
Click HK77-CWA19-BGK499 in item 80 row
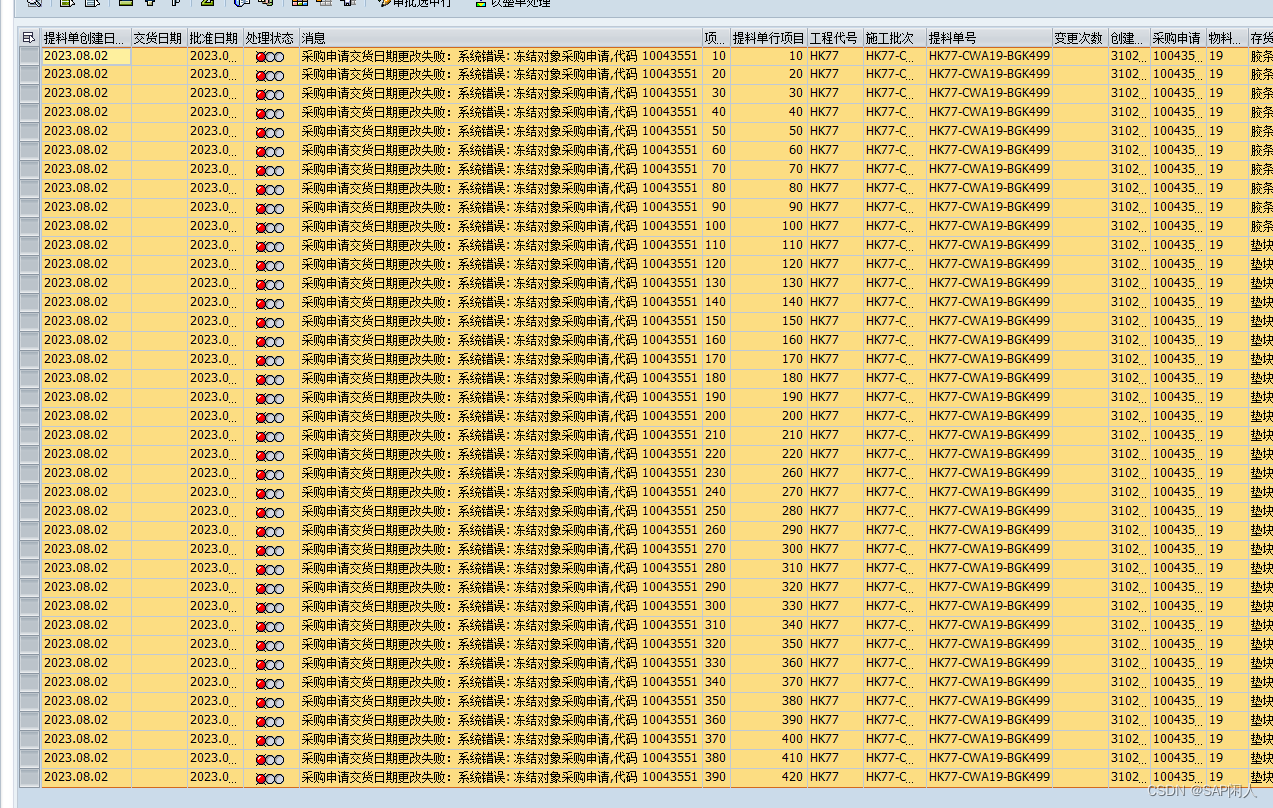pos(989,188)
